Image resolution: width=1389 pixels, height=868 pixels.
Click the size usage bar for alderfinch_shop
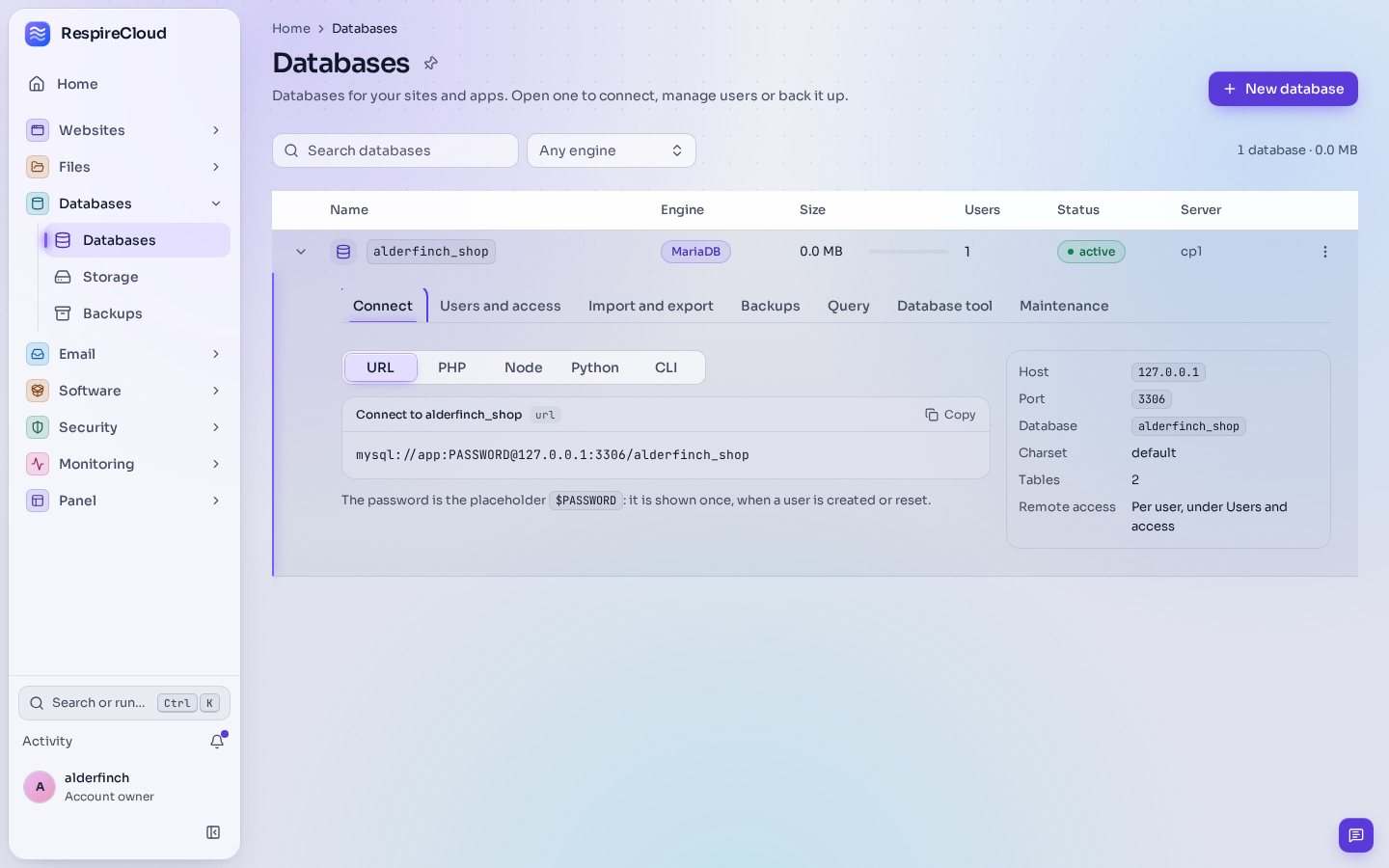(909, 252)
